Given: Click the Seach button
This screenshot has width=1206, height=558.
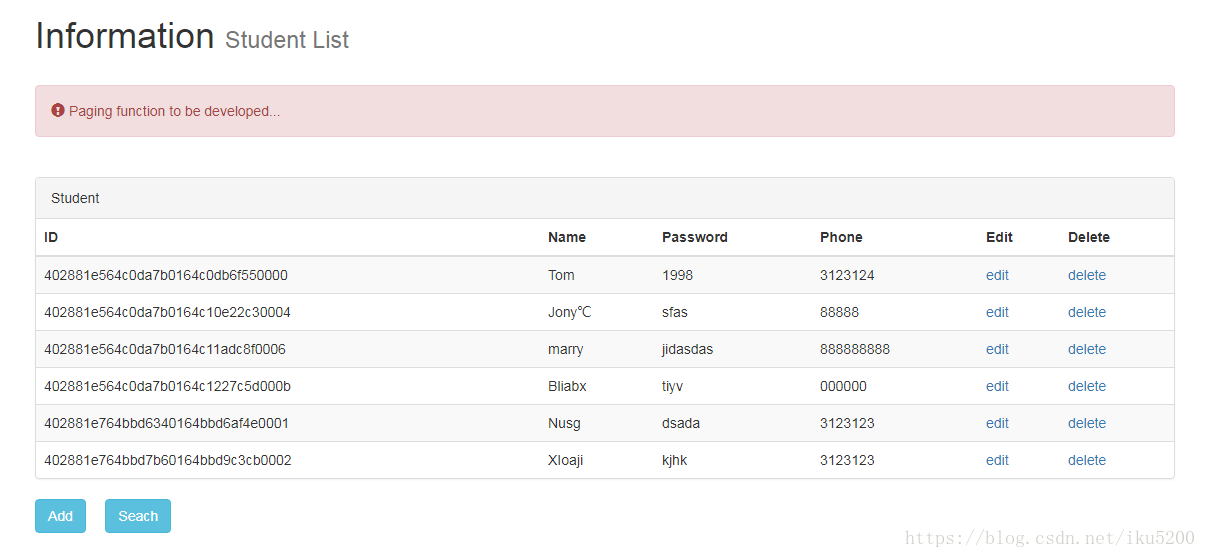Looking at the screenshot, I should (138, 516).
